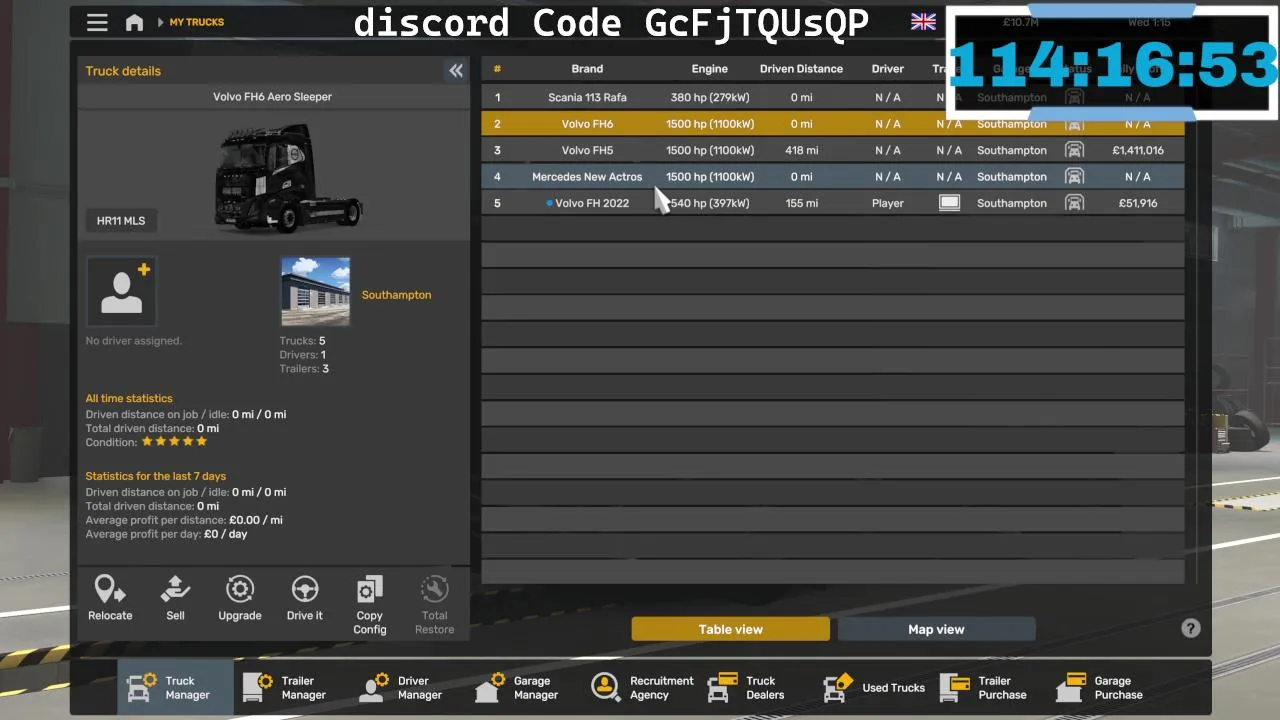Image resolution: width=1280 pixels, height=720 pixels.
Task: Click status icon in Volvo FH5 row
Action: coord(1074,150)
